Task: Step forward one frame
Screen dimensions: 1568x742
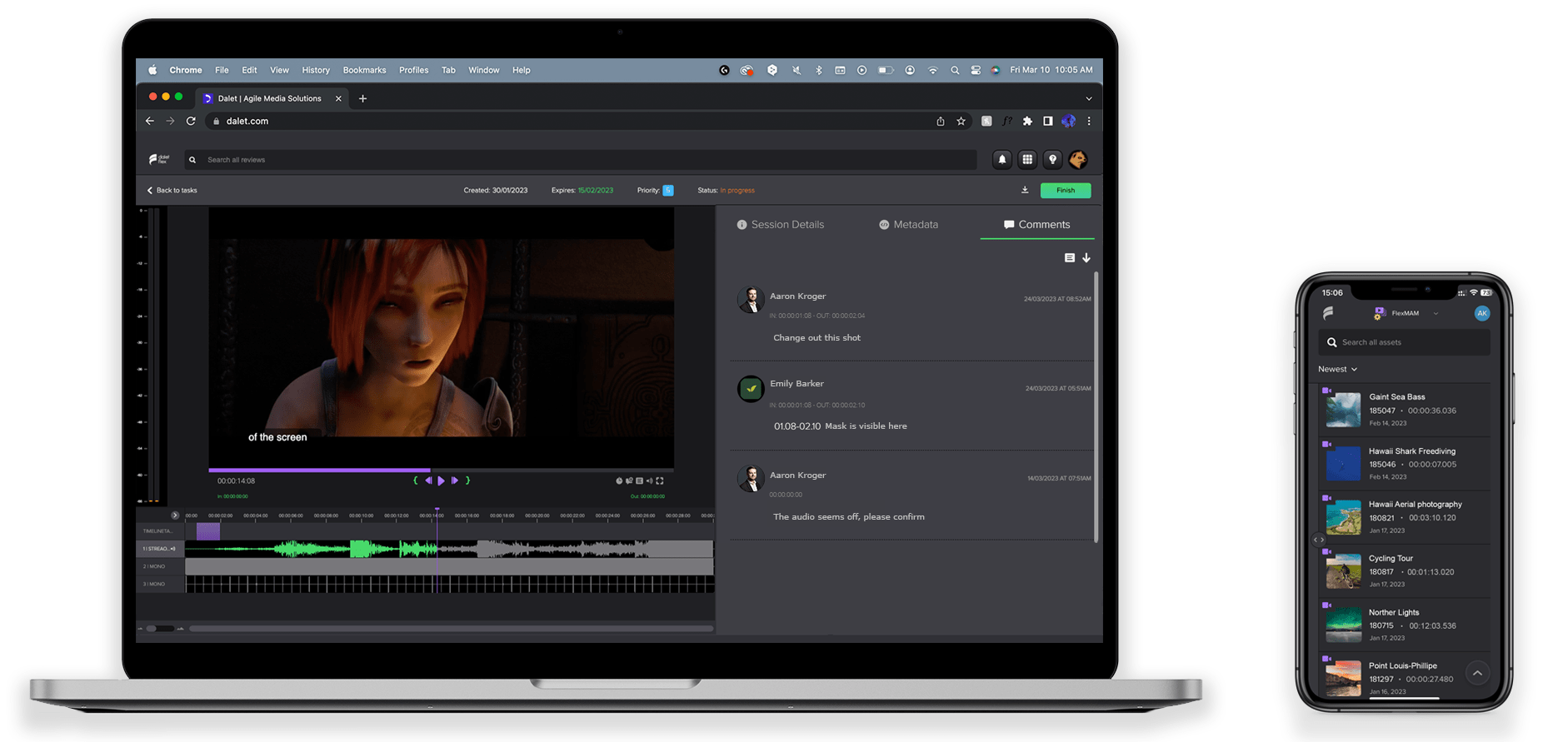Action: click(x=454, y=481)
